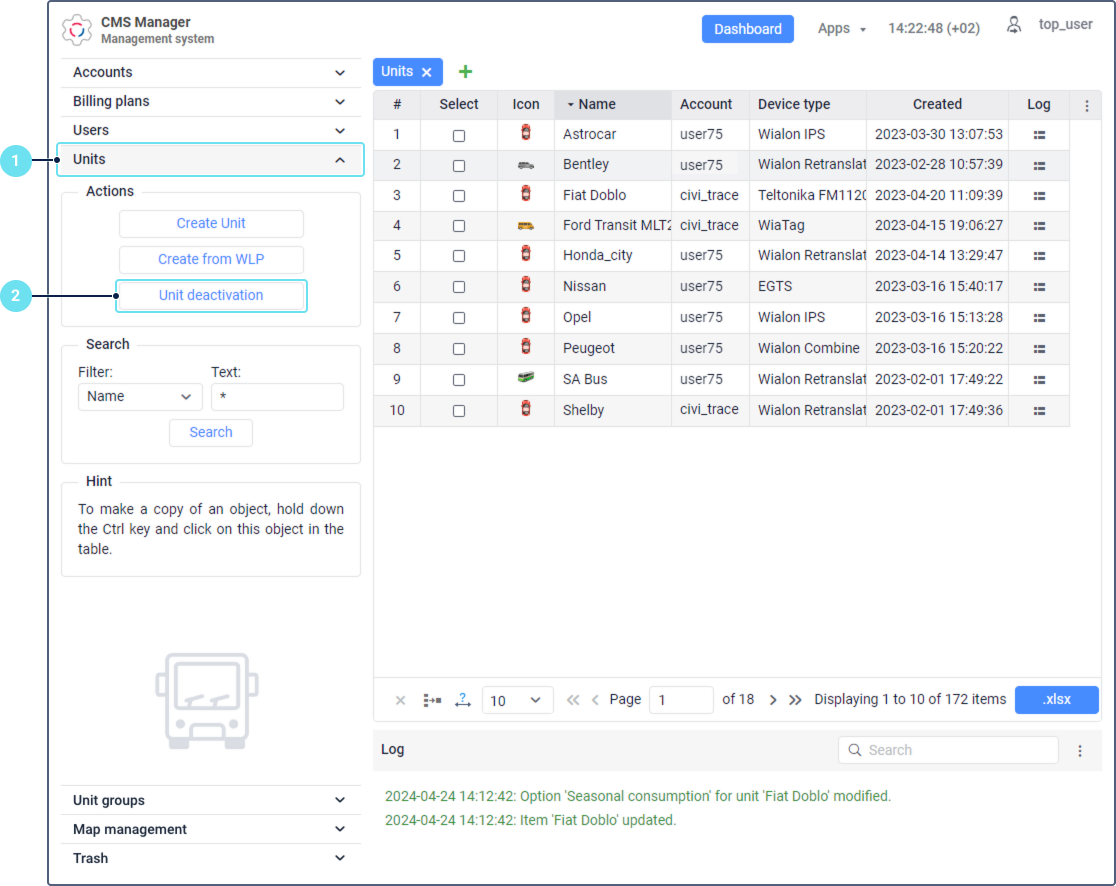Screen dimensions: 1116x886
Task: Click the CMS Manager logo icon
Action: click(x=77, y=30)
